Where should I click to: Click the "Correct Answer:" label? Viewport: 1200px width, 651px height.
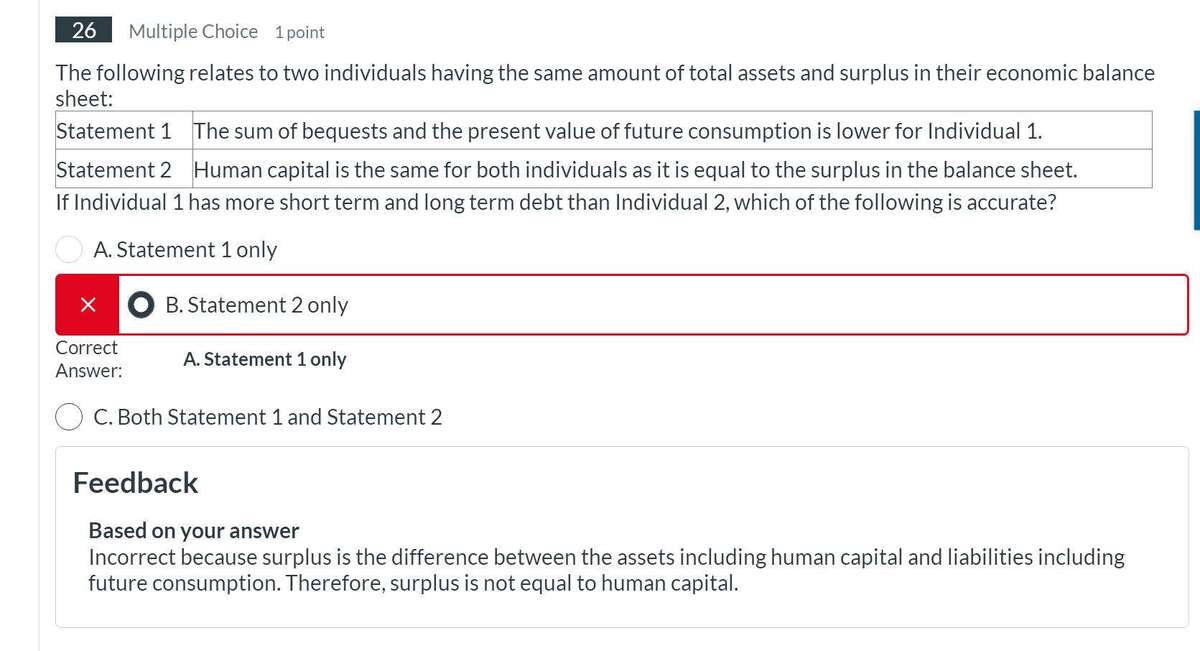point(87,359)
